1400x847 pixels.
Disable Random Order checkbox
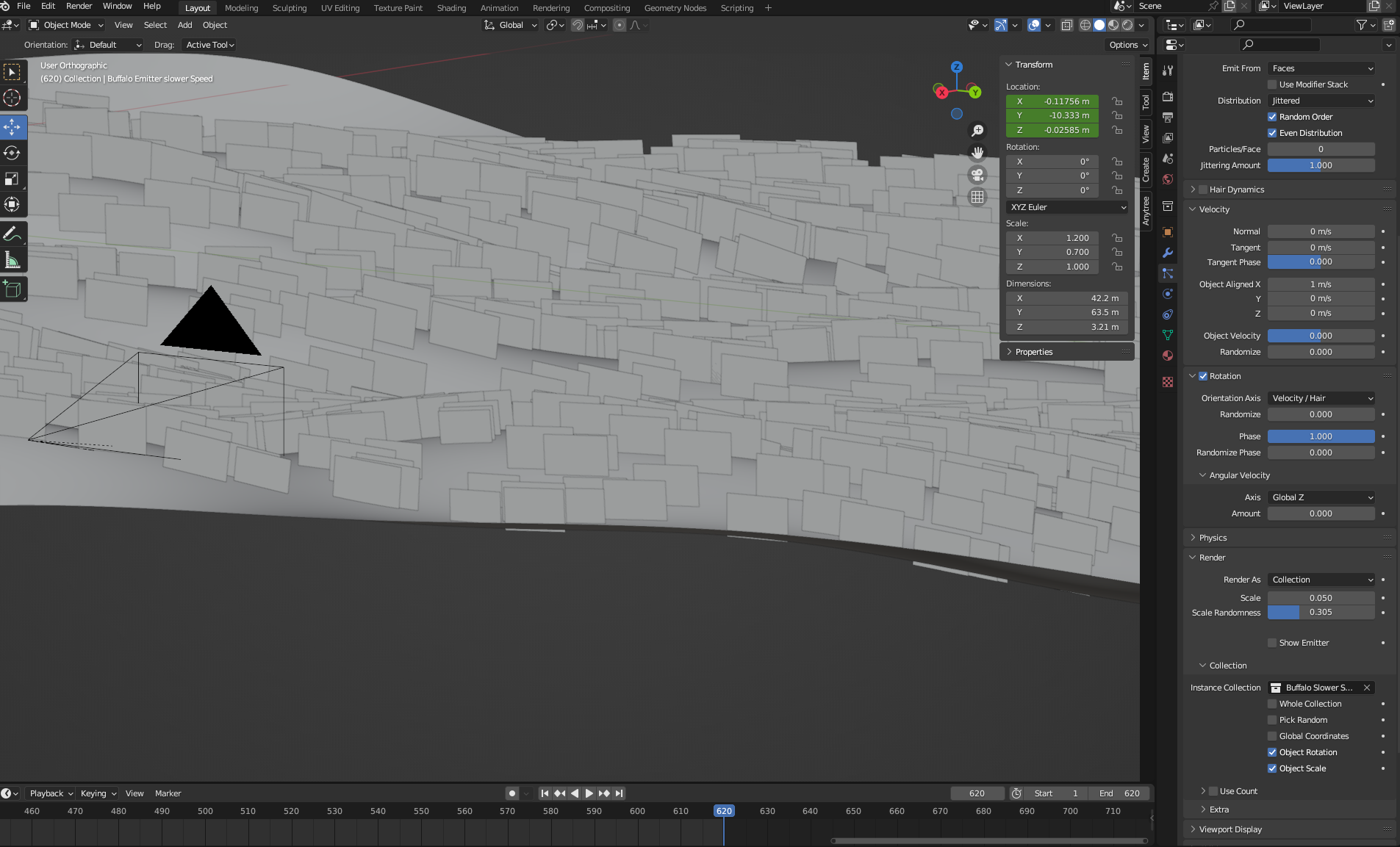pos(1272,117)
